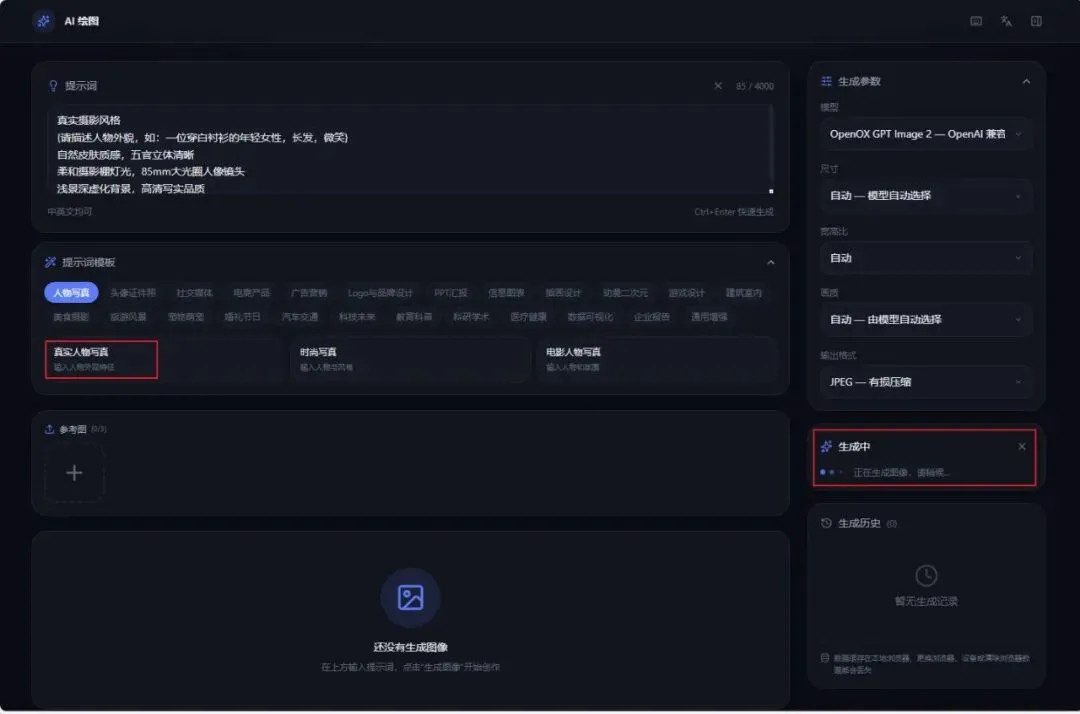Click the storage notice icon at history bottom

824,658
